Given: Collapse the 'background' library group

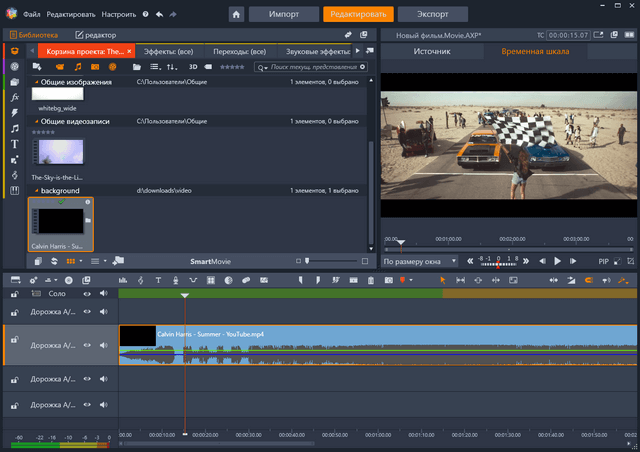Looking at the screenshot, I should 37,190.
